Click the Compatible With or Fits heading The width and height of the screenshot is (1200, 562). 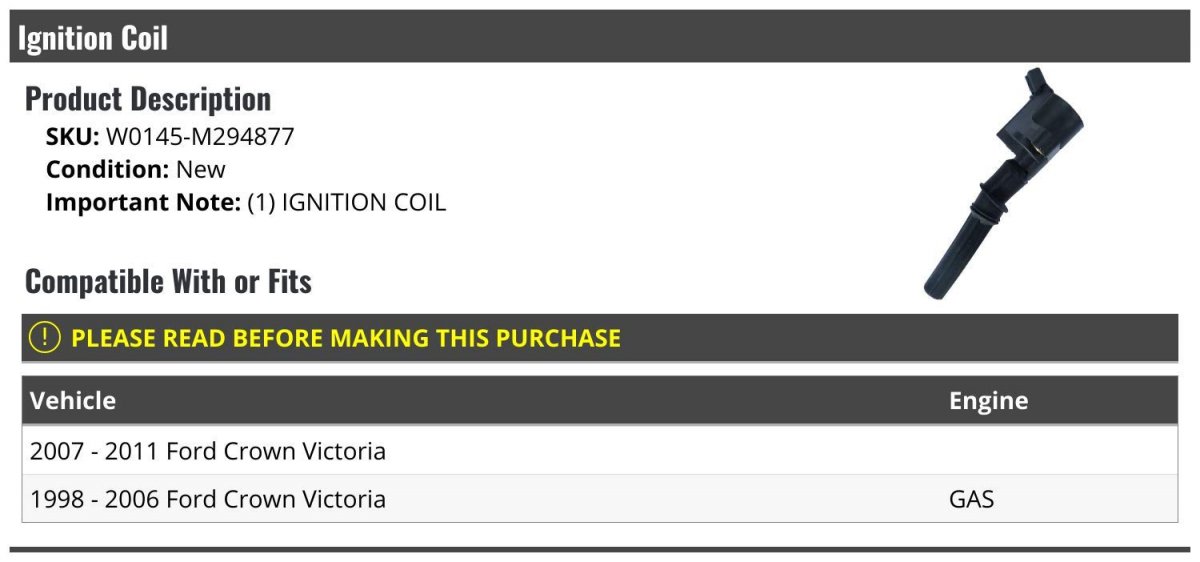pyautogui.click(x=168, y=282)
